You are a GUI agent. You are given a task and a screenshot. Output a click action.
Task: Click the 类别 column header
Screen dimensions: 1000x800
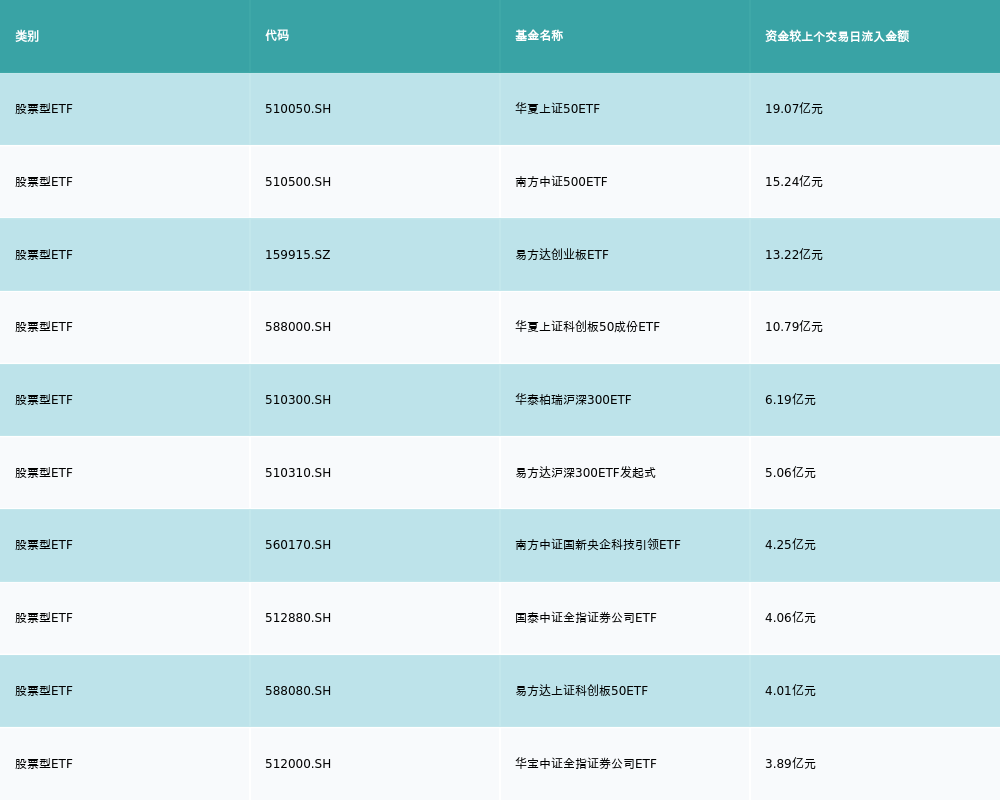[27, 36]
